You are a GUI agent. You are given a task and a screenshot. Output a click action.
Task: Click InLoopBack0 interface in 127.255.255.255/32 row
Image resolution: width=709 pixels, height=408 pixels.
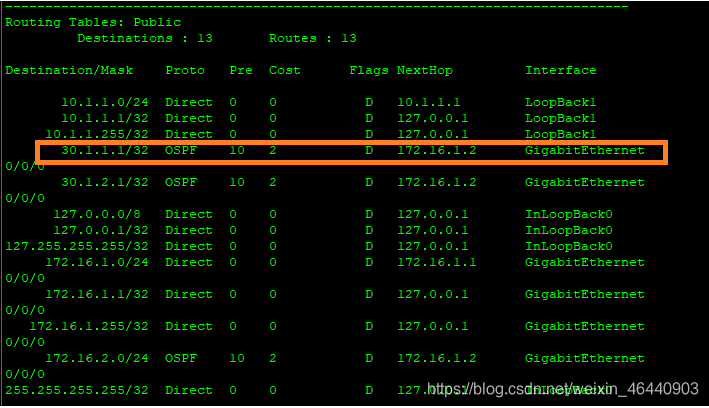tap(569, 247)
